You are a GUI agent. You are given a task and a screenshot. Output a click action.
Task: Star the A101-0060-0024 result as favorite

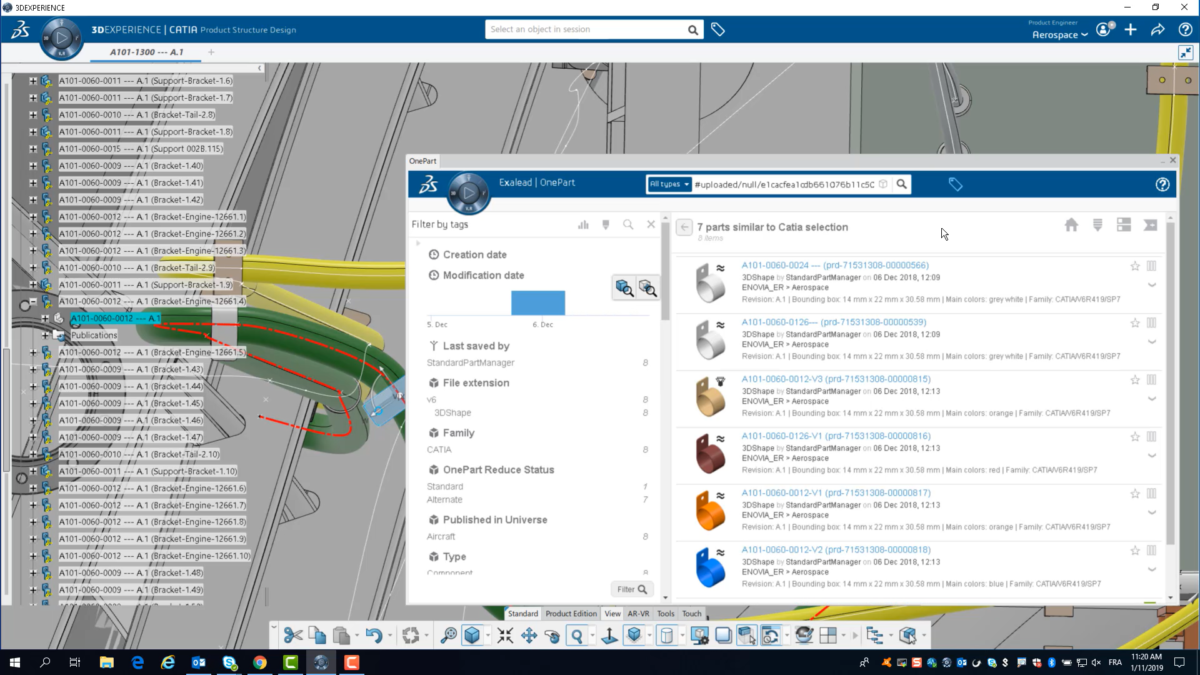(1135, 266)
